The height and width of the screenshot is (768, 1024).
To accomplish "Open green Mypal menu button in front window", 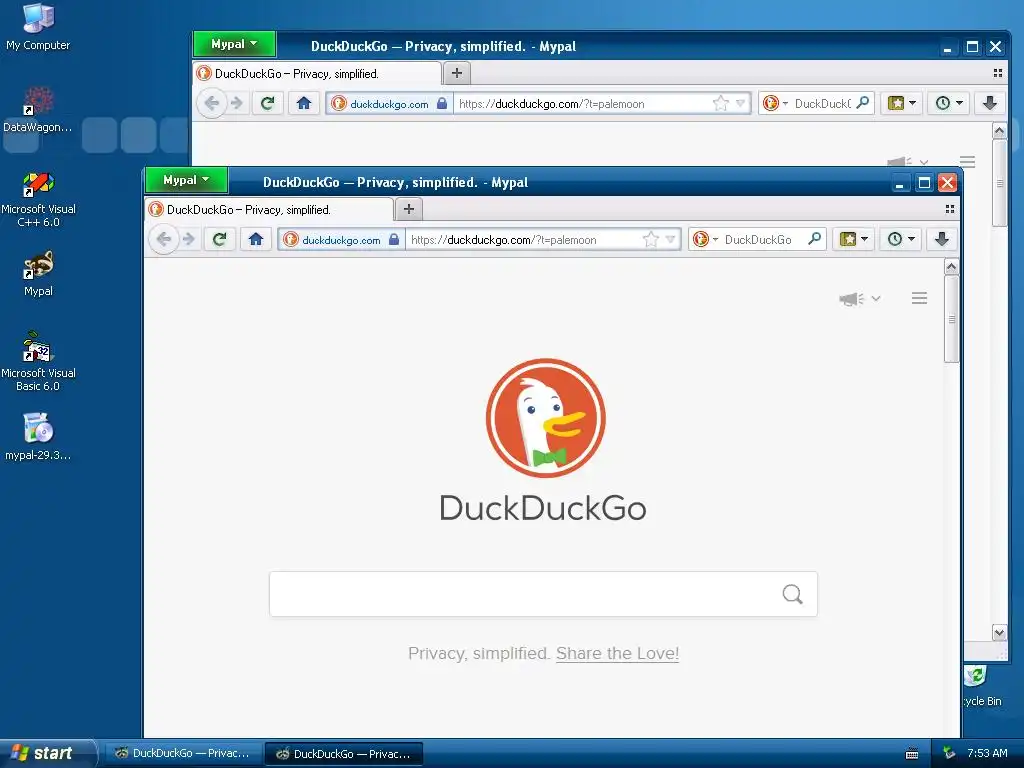I will [x=186, y=180].
